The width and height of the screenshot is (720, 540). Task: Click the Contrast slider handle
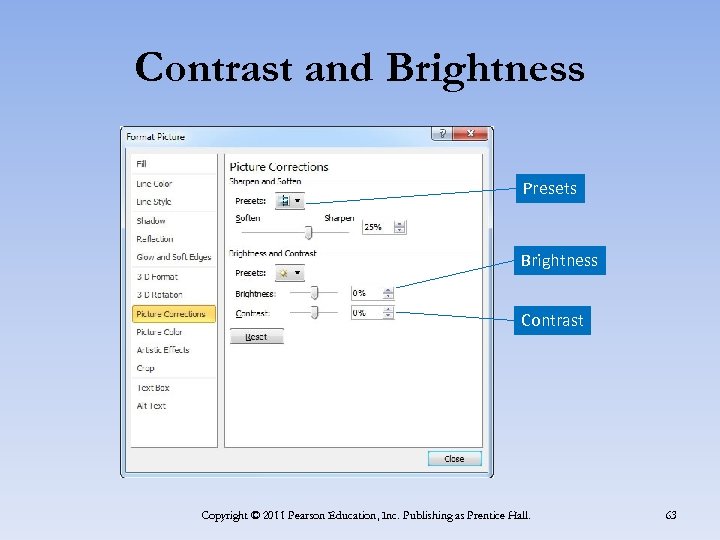tap(315, 313)
